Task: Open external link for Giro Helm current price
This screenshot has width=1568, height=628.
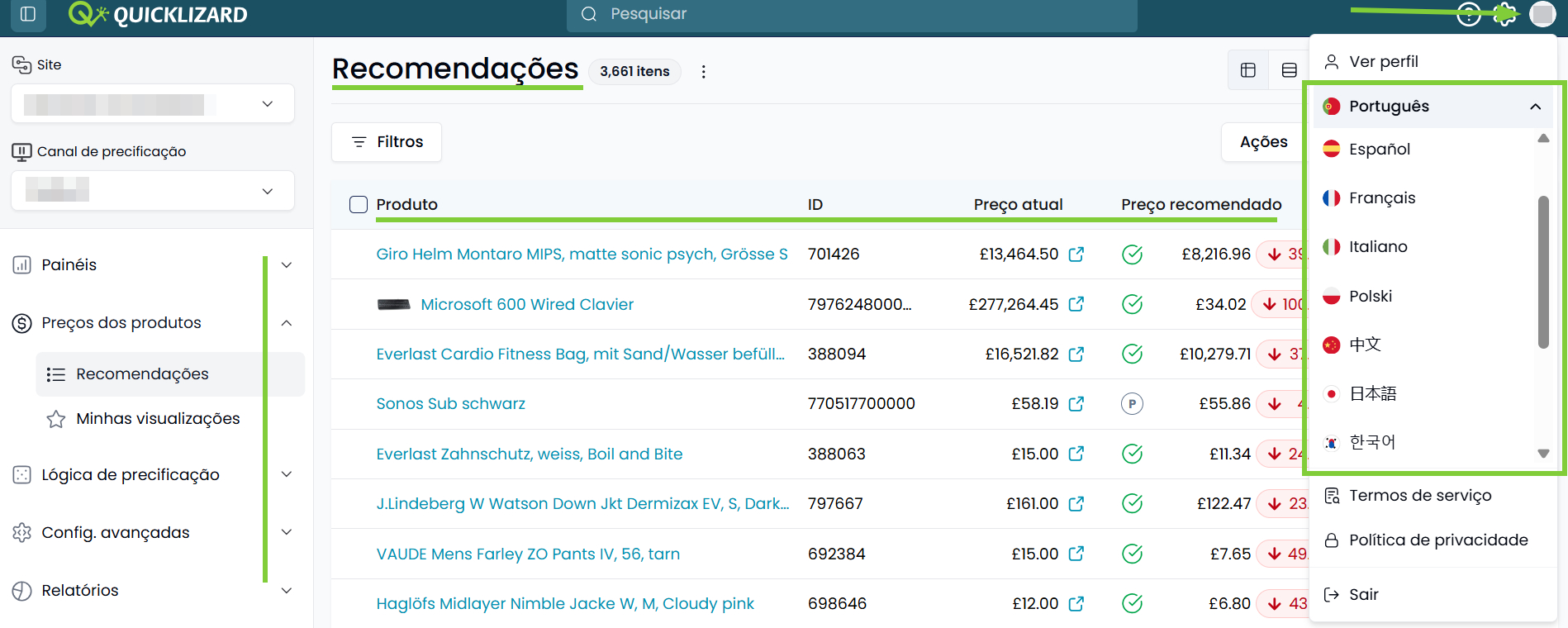Action: (1076, 255)
